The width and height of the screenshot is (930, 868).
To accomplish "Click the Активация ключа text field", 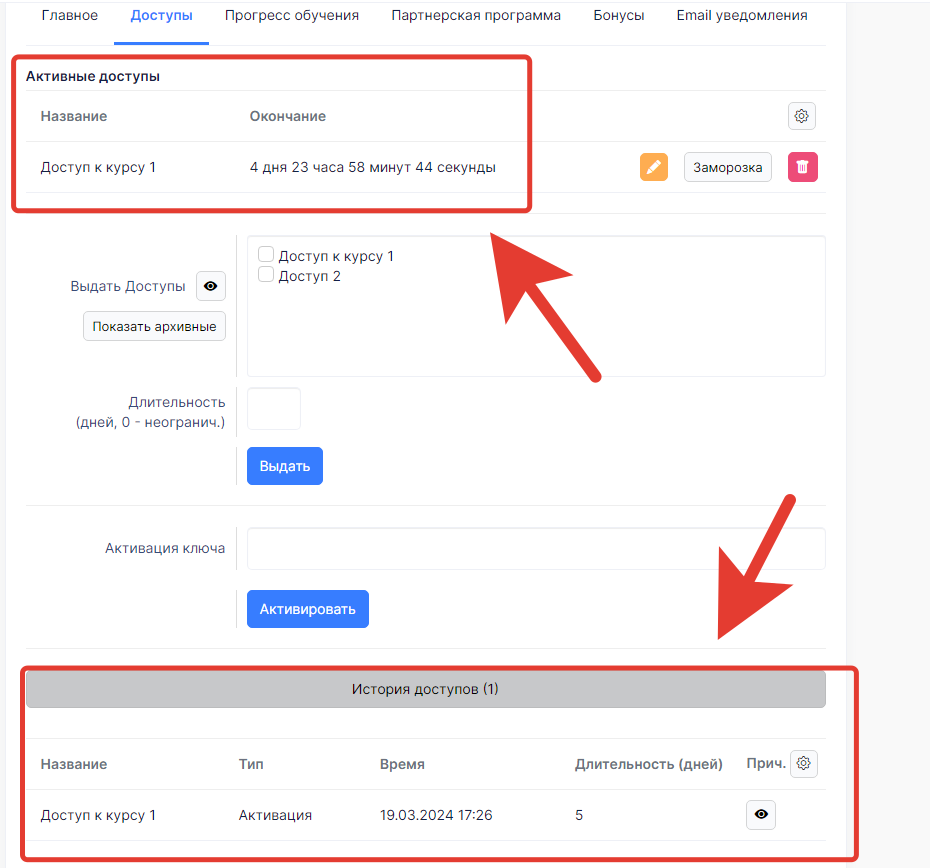I will coord(535,548).
